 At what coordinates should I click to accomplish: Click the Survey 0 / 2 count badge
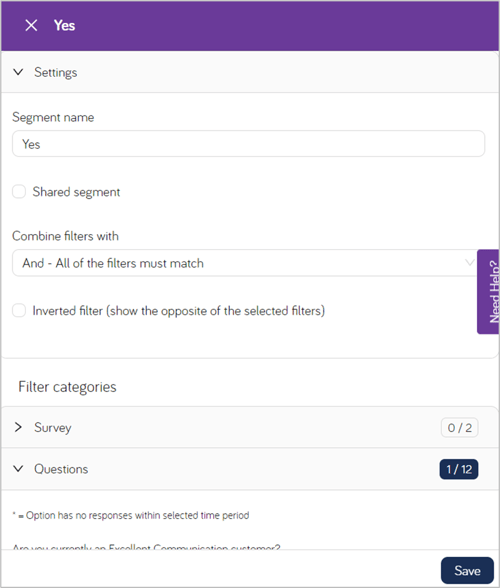459,428
